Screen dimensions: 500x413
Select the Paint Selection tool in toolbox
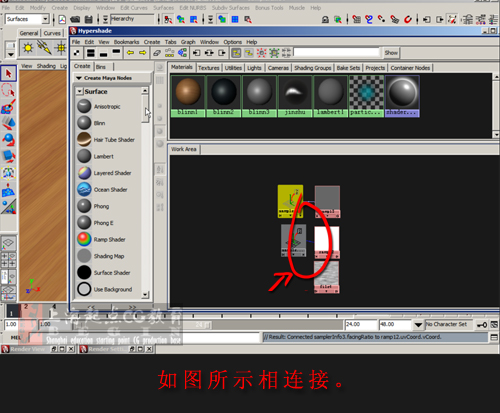(8, 107)
